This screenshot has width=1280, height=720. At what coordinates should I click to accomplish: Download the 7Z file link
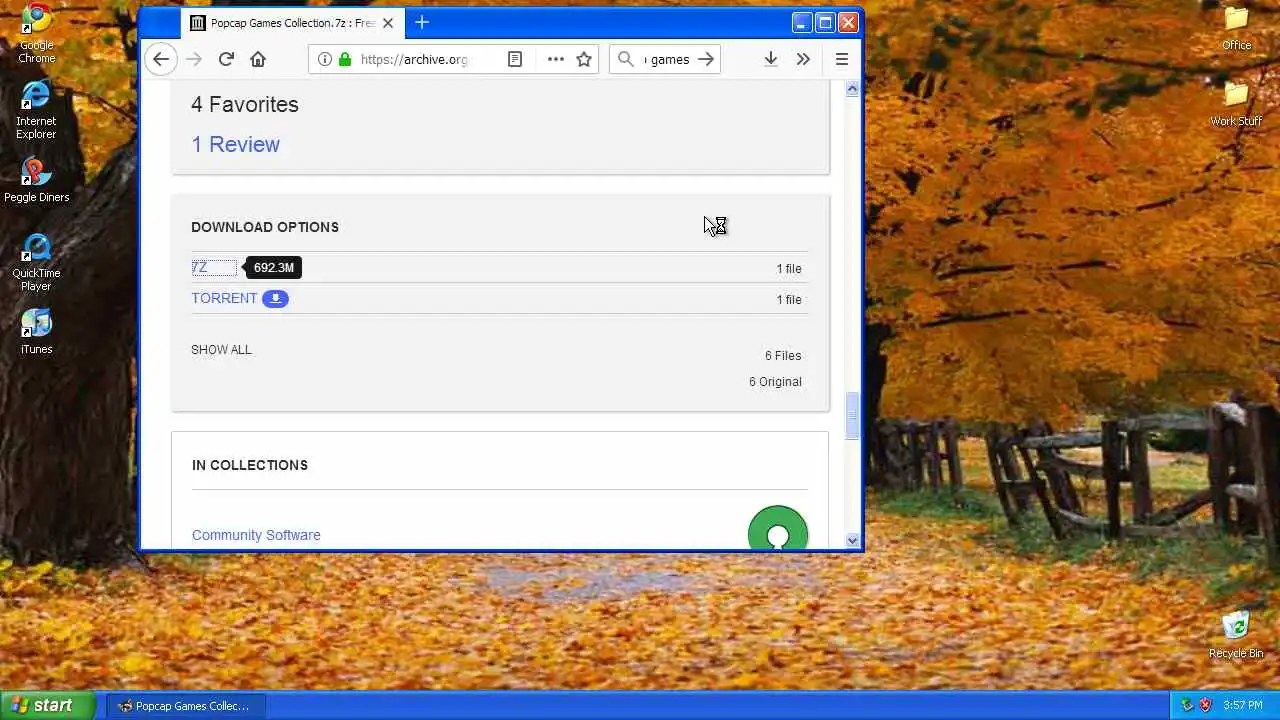point(200,267)
